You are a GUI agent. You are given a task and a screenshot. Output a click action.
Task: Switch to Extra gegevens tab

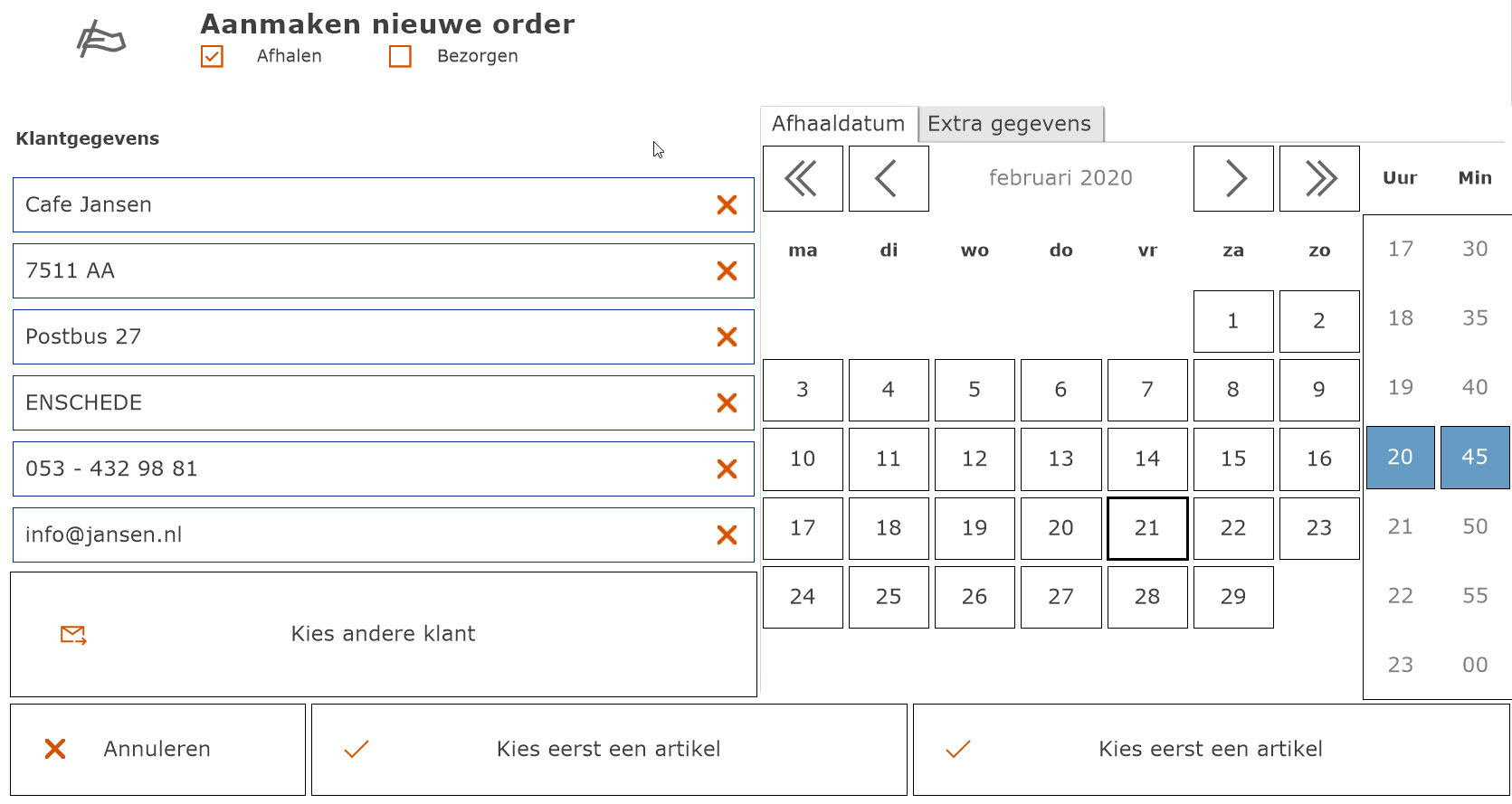point(1010,124)
